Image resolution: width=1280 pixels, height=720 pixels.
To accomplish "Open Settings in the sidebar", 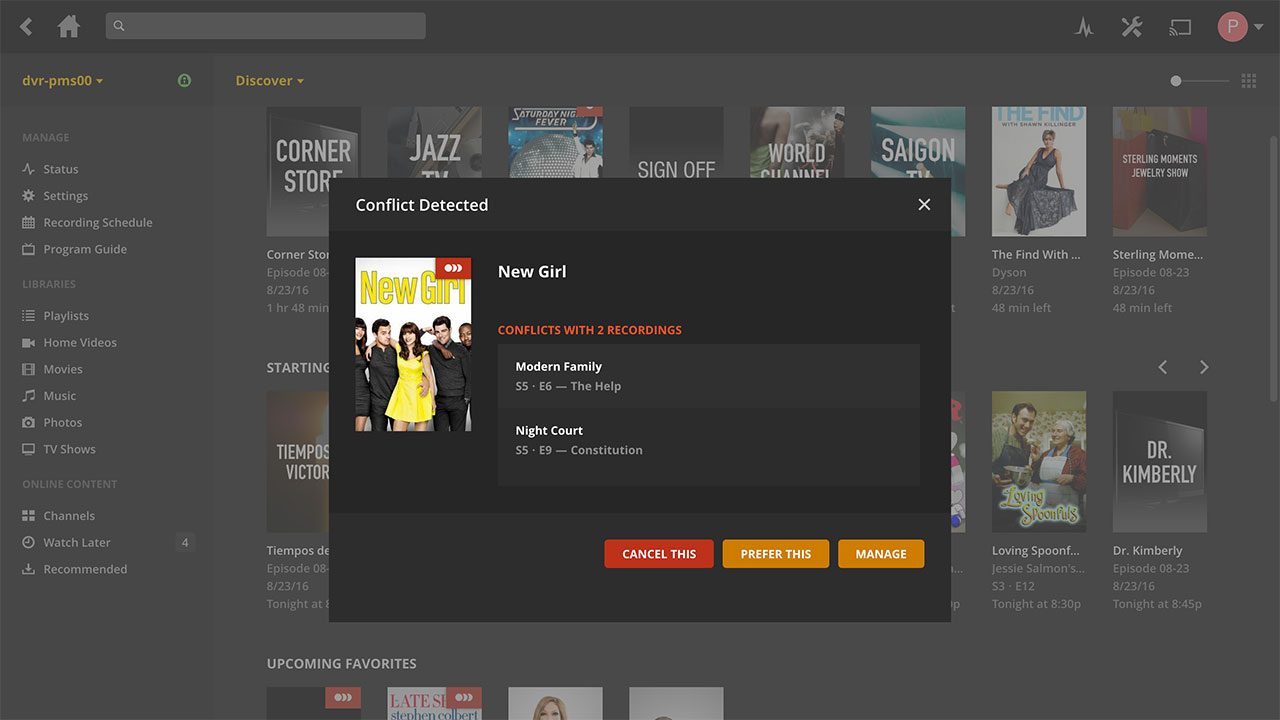I will click(x=66, y=196).
